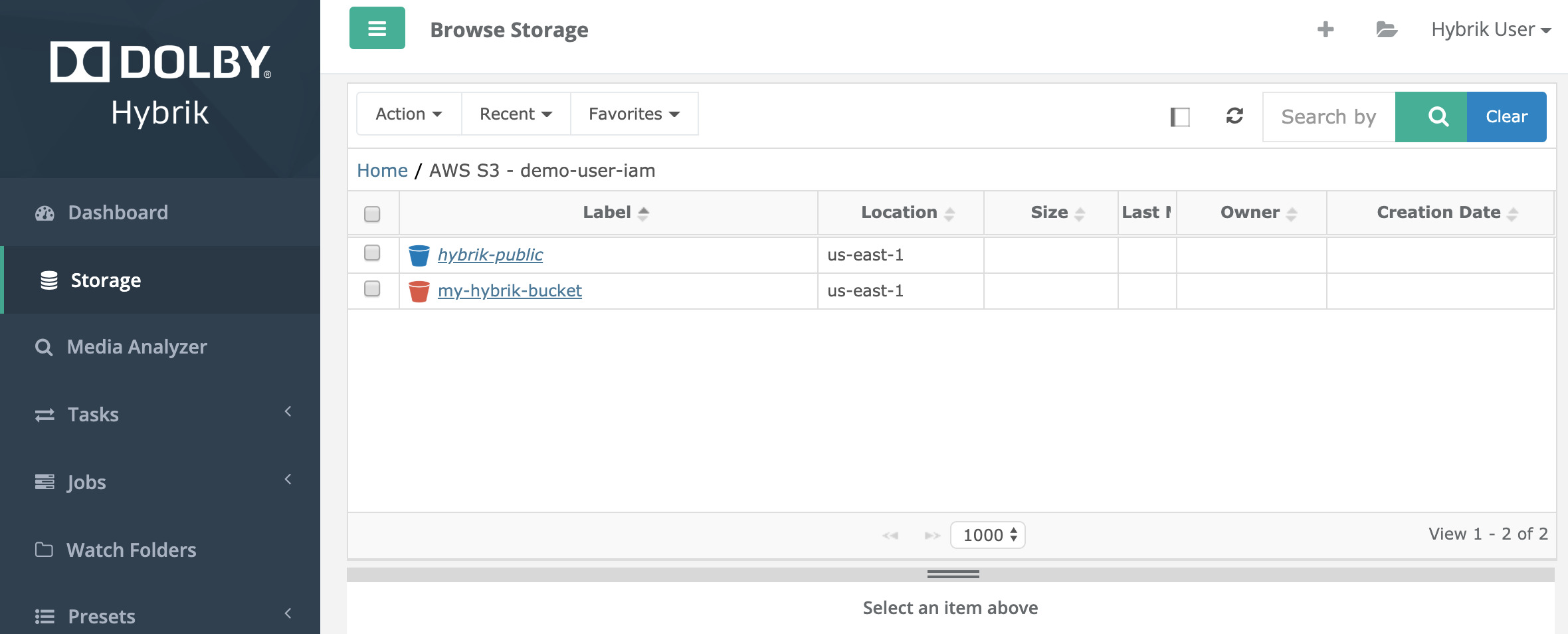Sort table by Label column
Screen dimensions: 1568x634
click(609, 213)
